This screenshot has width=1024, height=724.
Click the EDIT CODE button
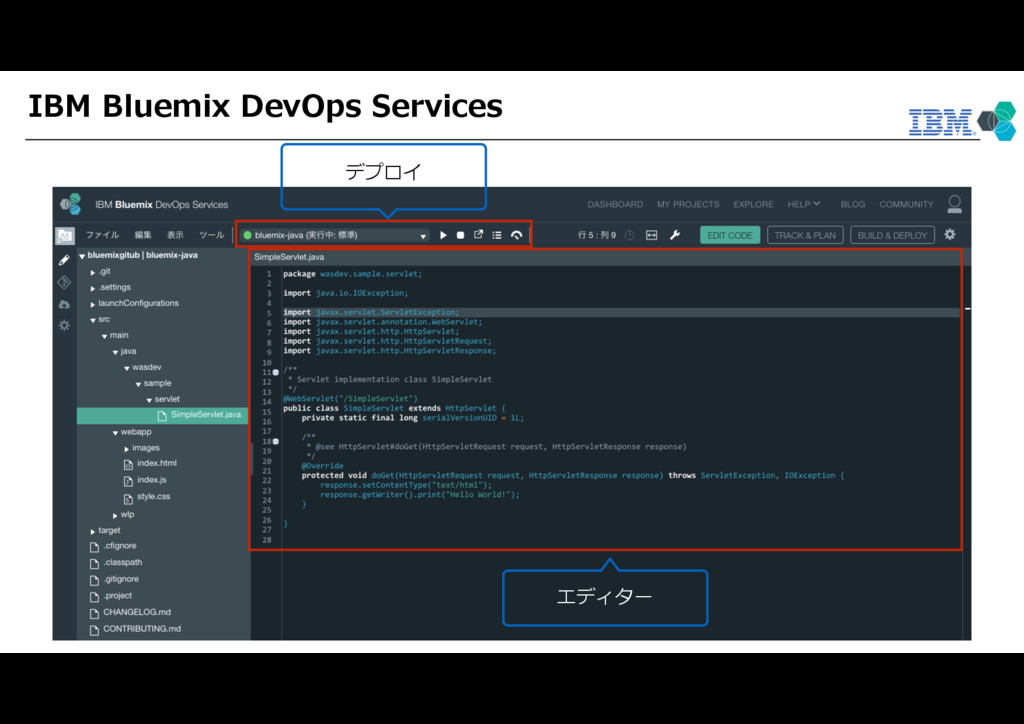(x=729, y=235)
